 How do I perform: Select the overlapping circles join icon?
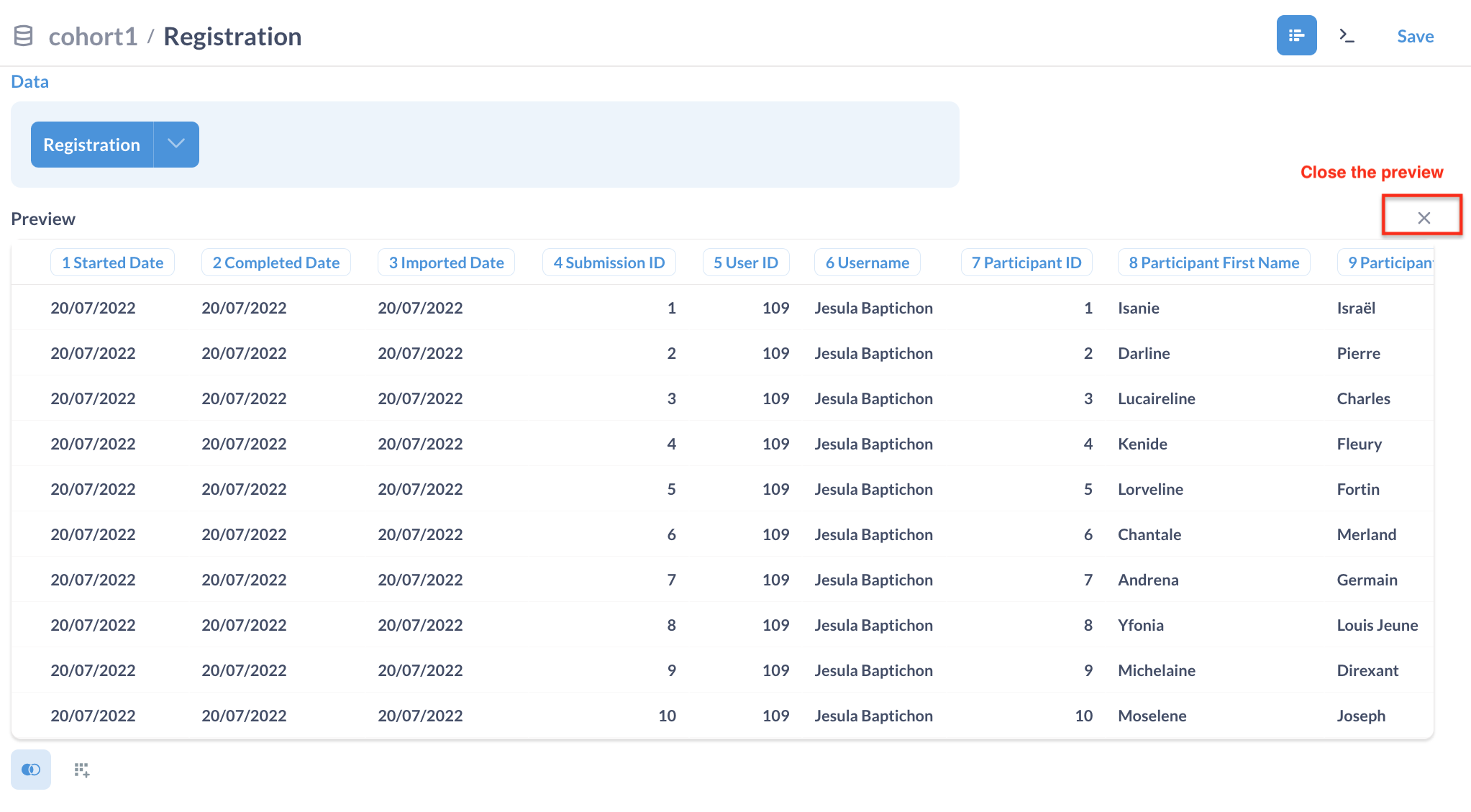click(x=31, y=770)
